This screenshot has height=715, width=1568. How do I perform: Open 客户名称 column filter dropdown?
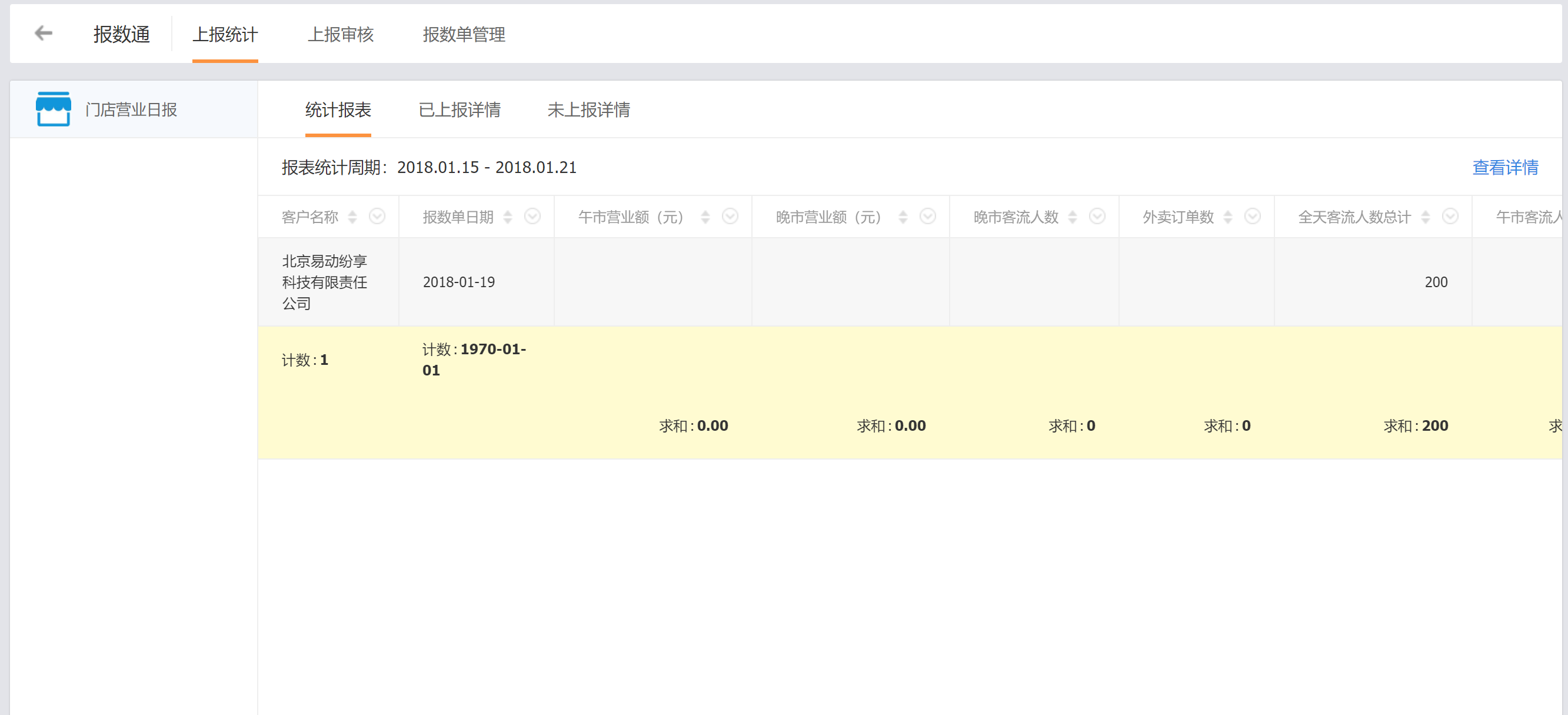(x=377, y=216)
